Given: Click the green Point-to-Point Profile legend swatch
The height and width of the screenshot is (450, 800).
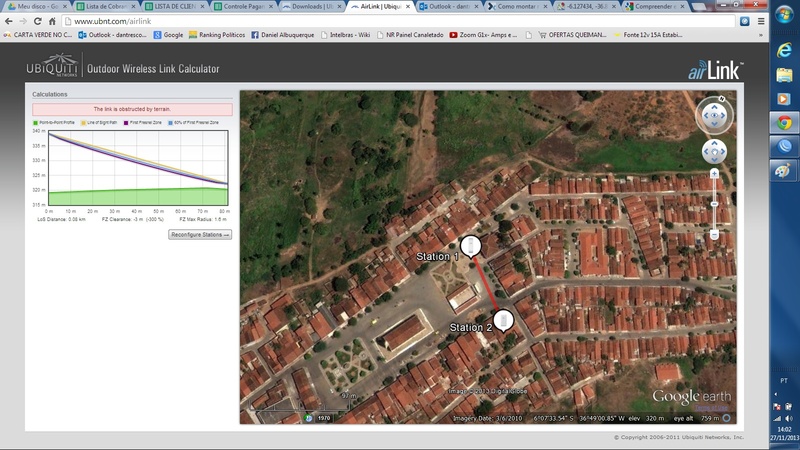Looking at the screenshot, I should coord(36,122).
